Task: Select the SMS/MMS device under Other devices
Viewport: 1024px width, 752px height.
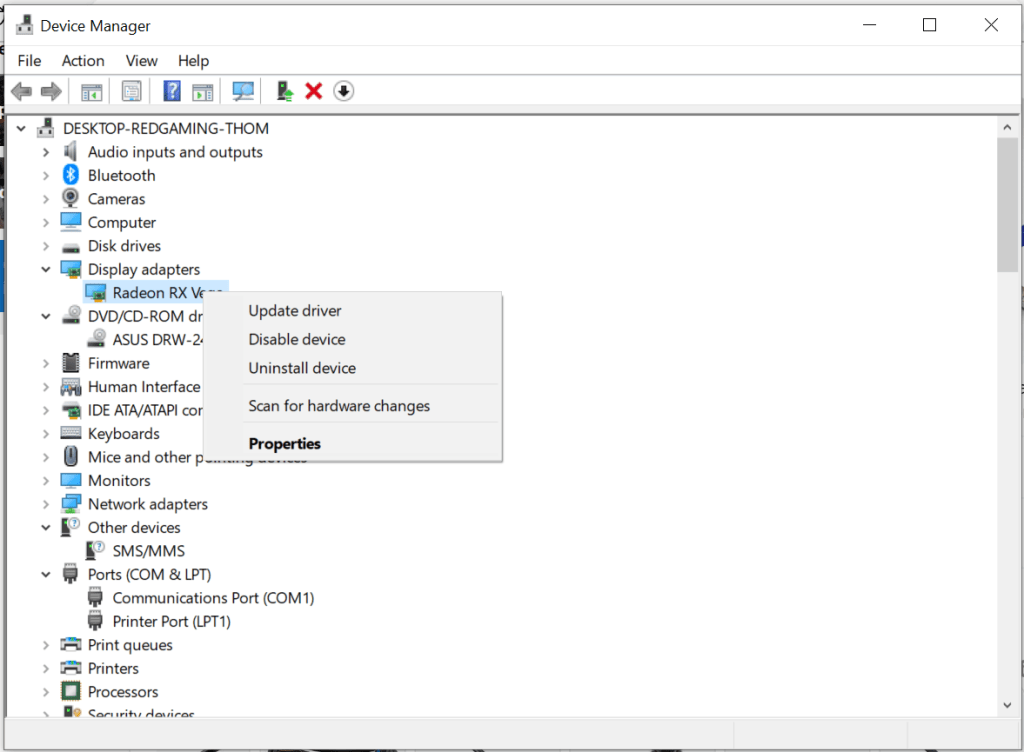Action: coord(148,551)
